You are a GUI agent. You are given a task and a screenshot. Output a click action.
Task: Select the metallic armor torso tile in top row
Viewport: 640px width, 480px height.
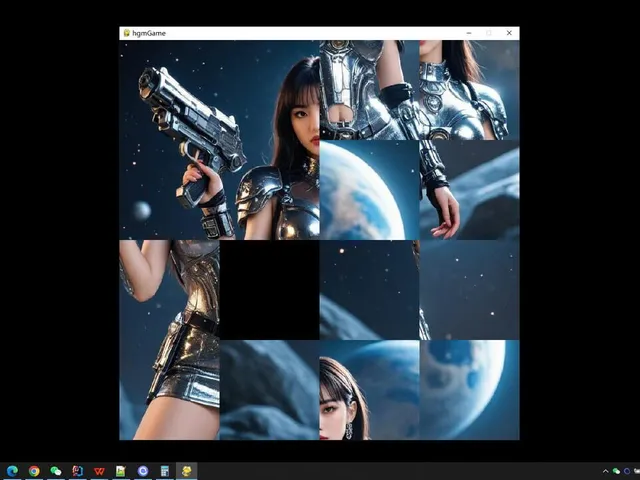(369, 90)
